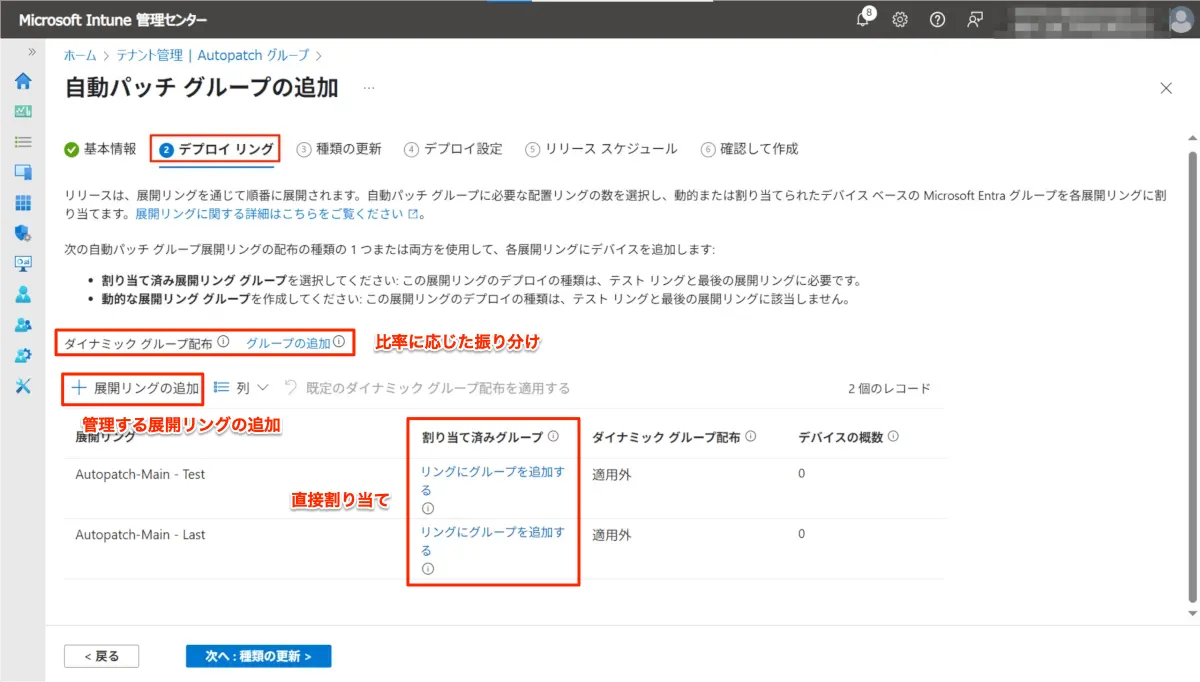Screen dimensions: 1200x682
Task: Click 次へ: 種類の更新 button
Action: pos(258,656)
